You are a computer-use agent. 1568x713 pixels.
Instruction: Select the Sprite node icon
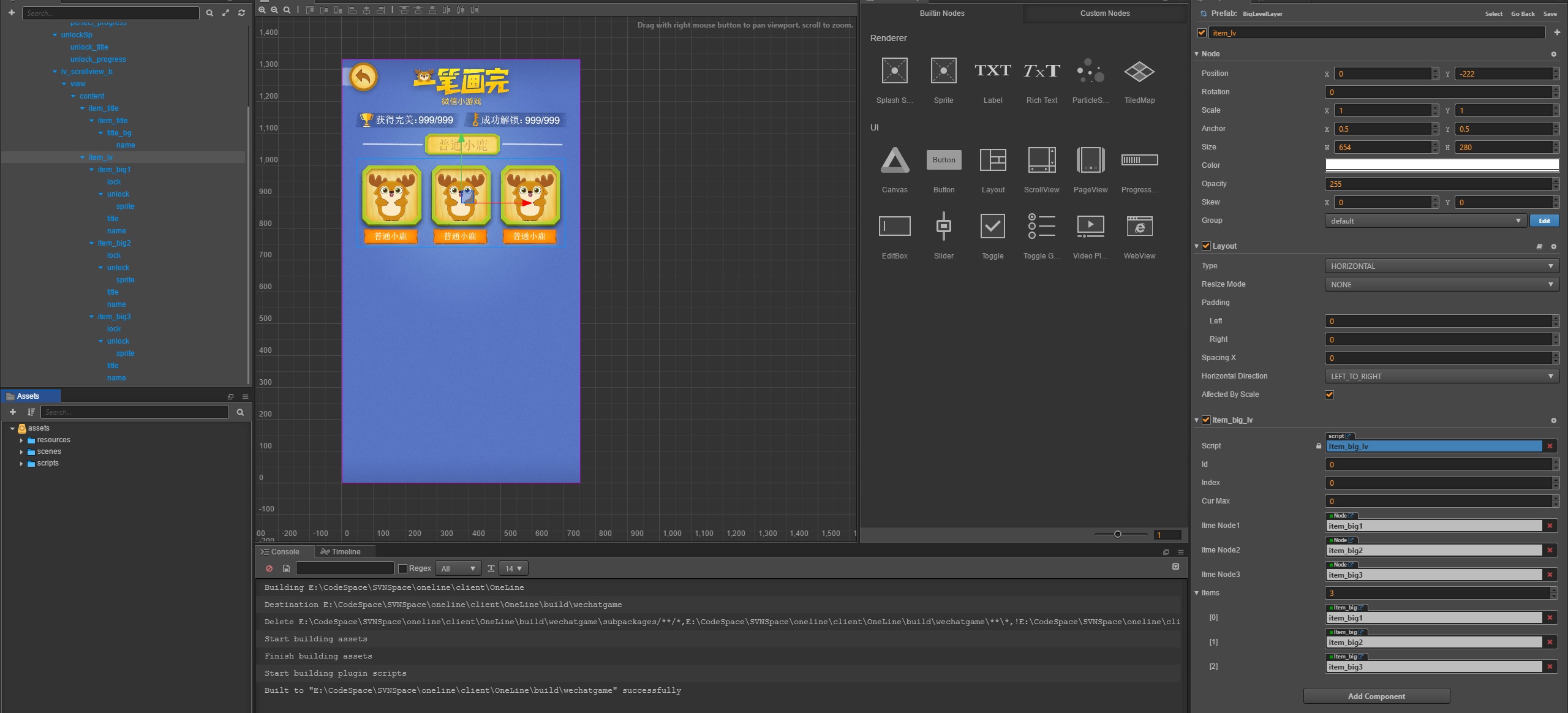tap(943, 71)
